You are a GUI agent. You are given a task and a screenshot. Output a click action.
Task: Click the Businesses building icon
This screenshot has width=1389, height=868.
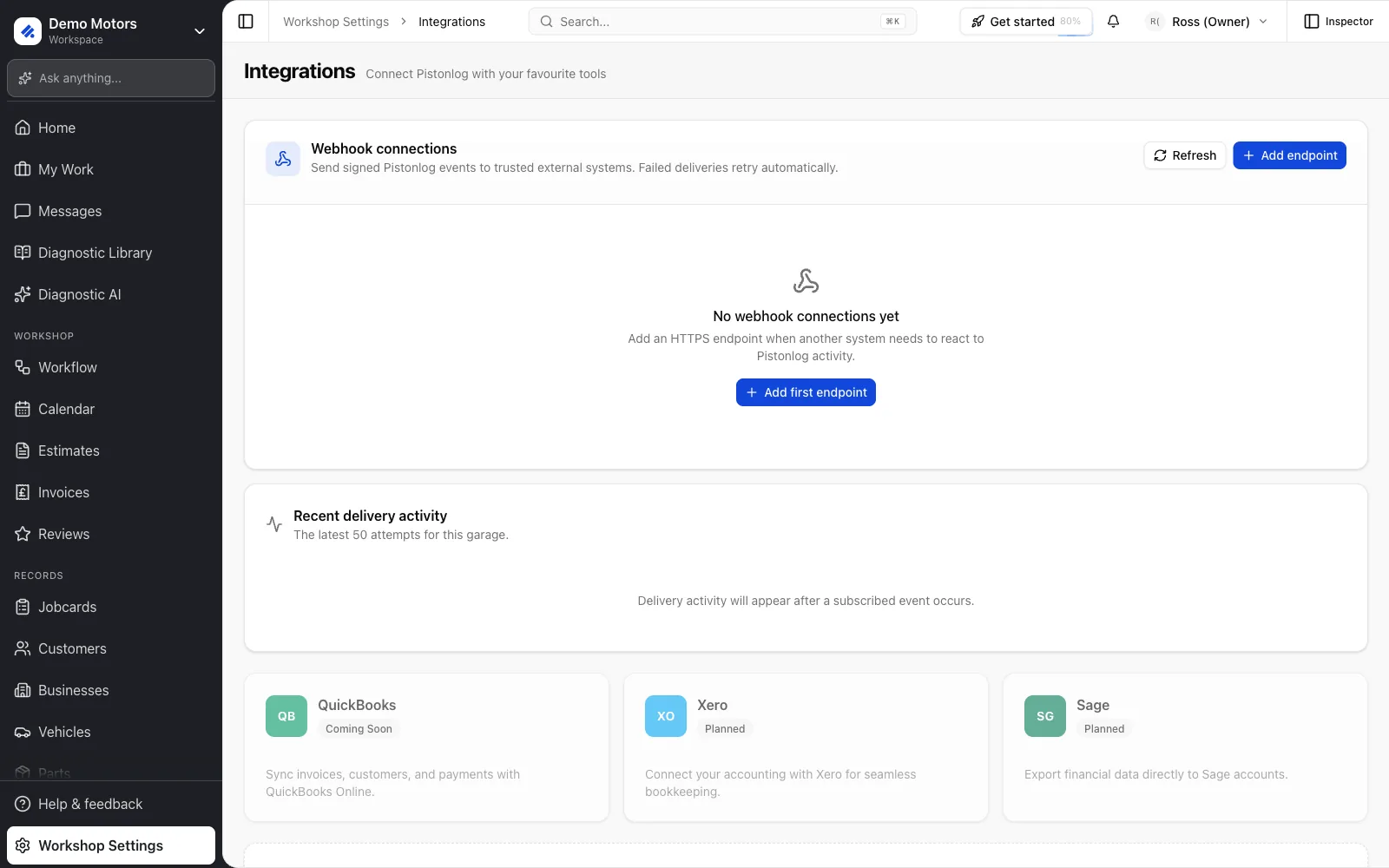coord(23,690)
